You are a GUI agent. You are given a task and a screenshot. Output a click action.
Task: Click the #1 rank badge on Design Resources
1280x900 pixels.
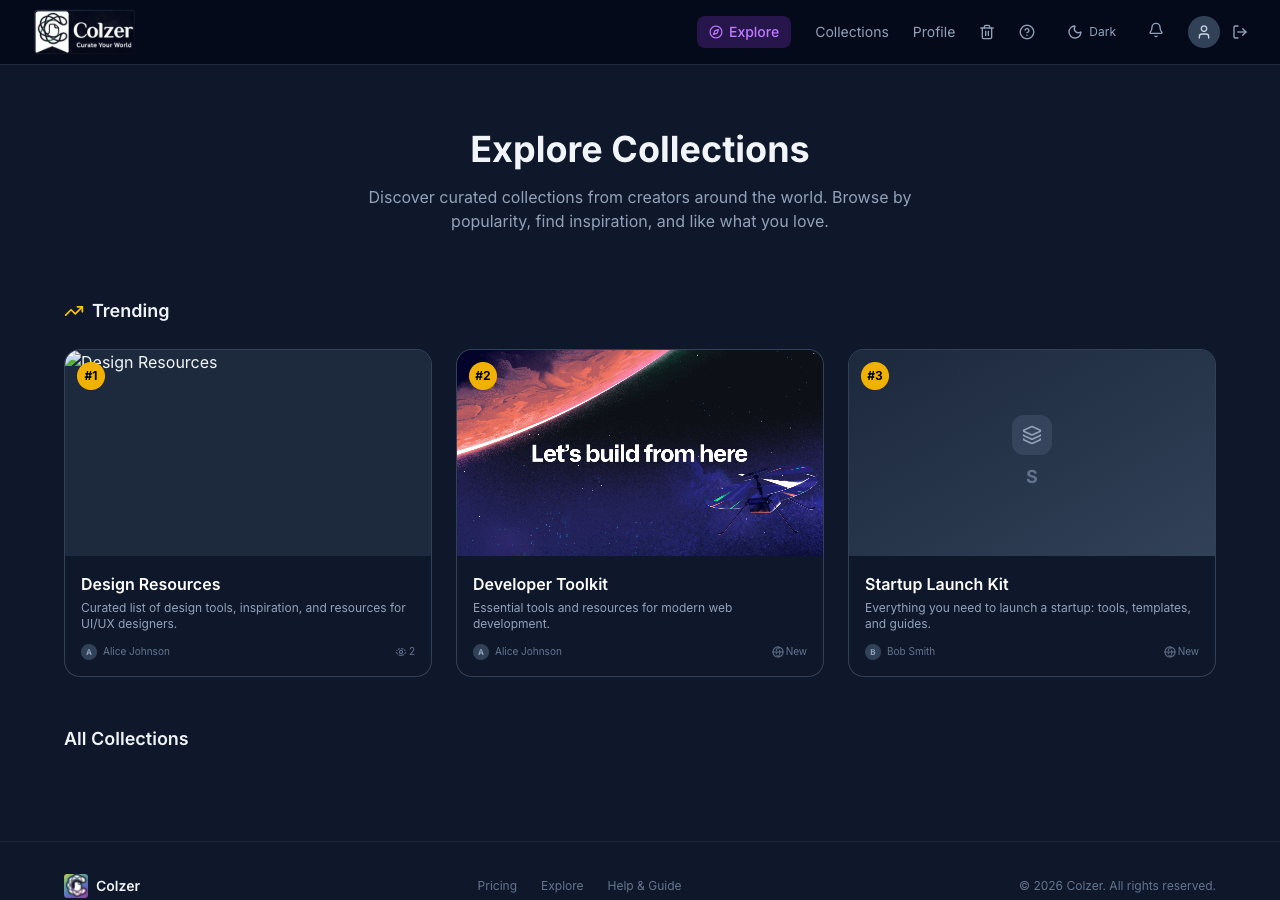tap(91, 375)
